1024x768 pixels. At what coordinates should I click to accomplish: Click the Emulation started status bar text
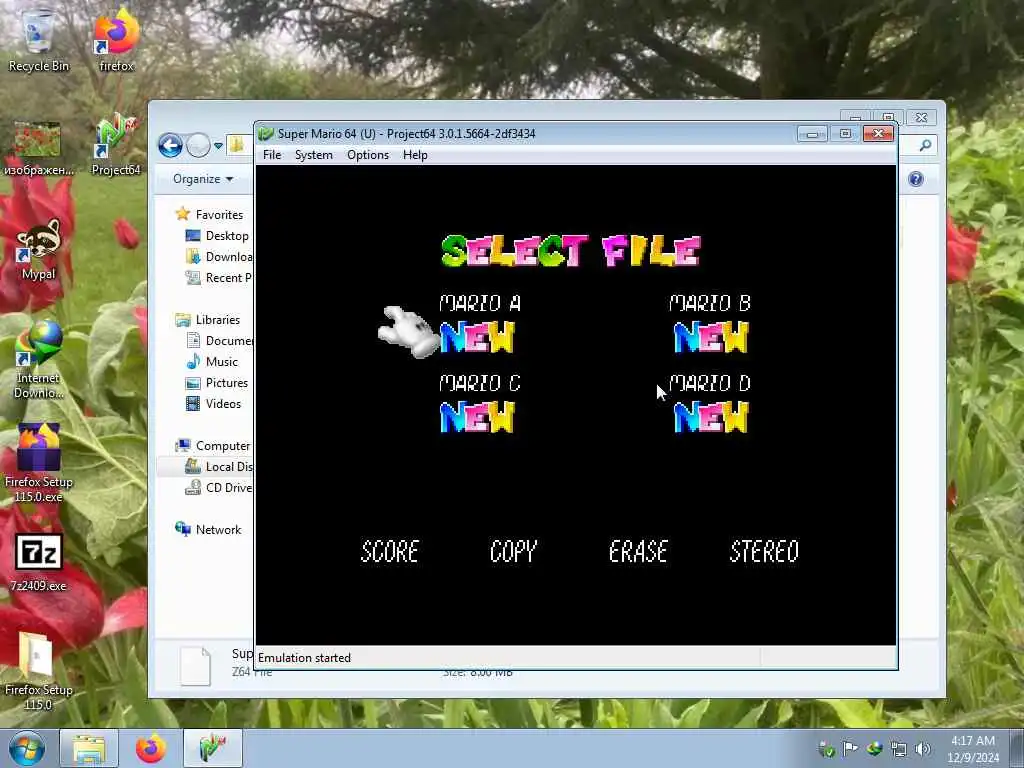pyautogui.click(x=304, y=658)
